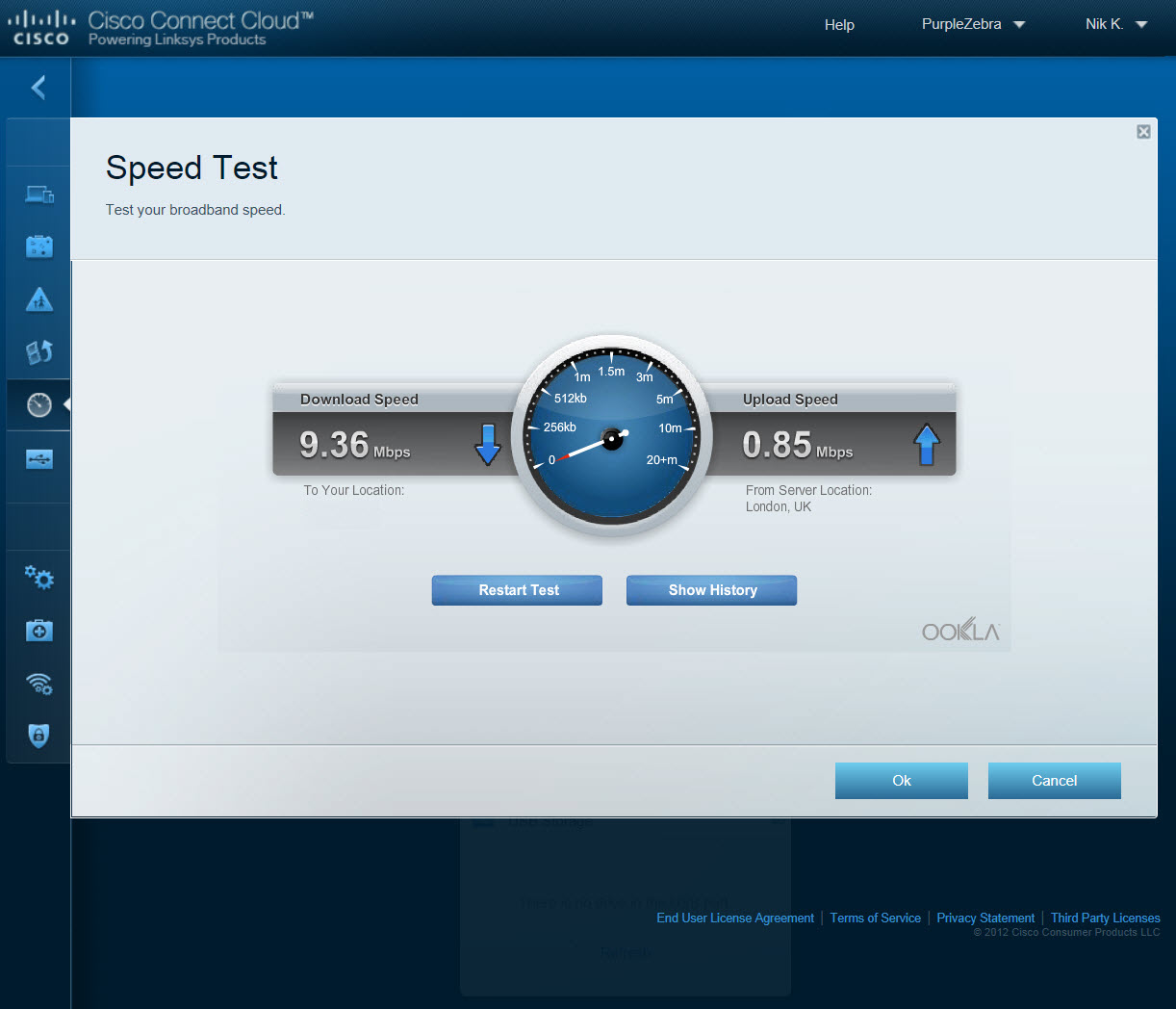The width and height of the screenshot is (1176, 1009).
Task: Click the 2012 Cisco copyright notice
Action: (x=1066, y=932)
